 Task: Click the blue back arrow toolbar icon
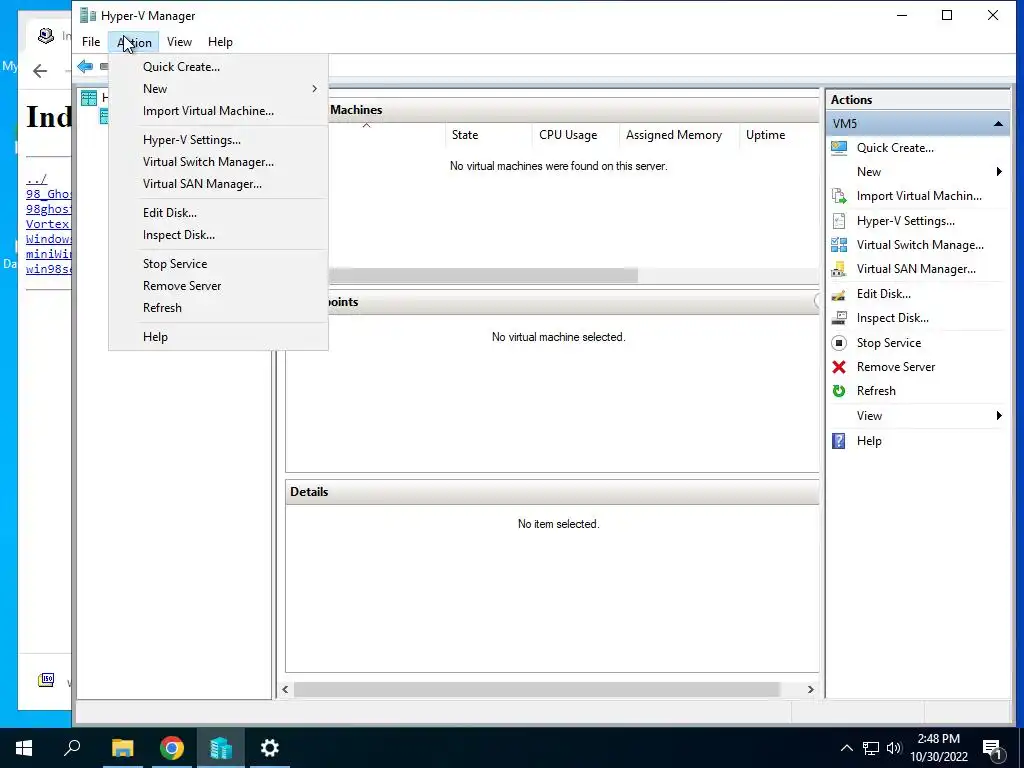click(x=85, y=66)
